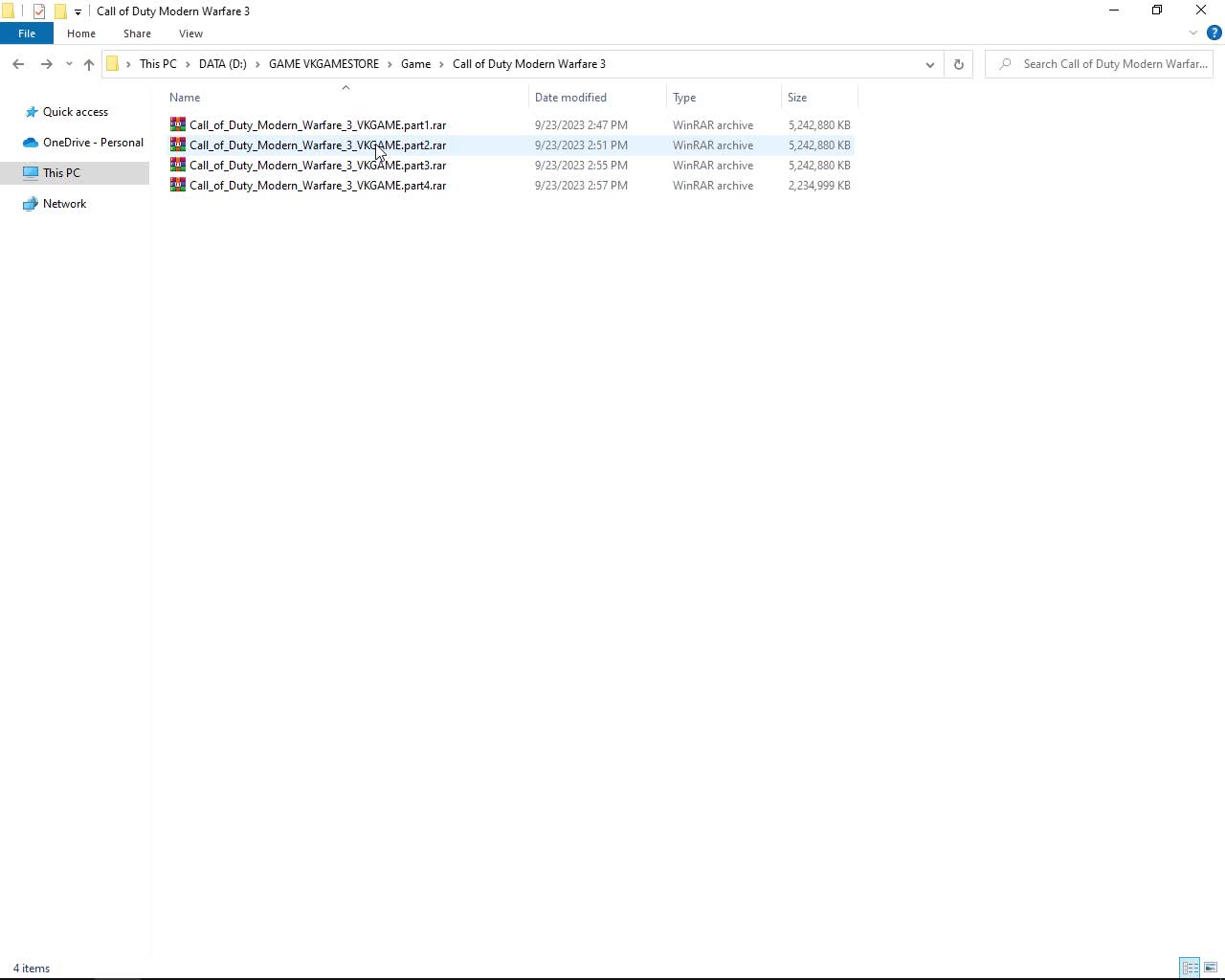Click the folder icon in the breadcrumb bar
The image size is (1225, 980).
(112, 63)
